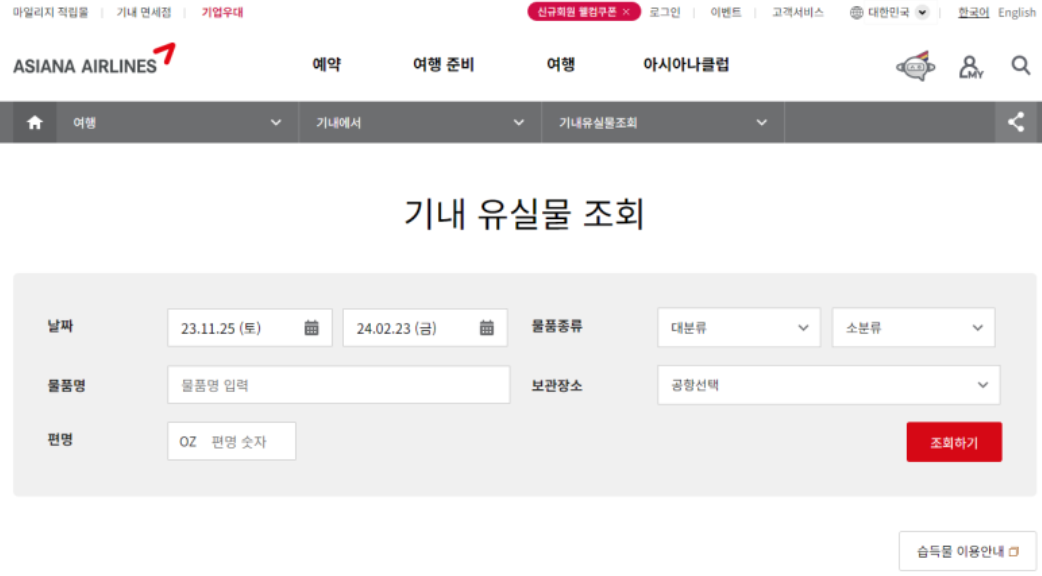This screenshot has width=1042, height=576.
Task: Click the 물품명 입력 text field
Action: [x=338, y=385]
